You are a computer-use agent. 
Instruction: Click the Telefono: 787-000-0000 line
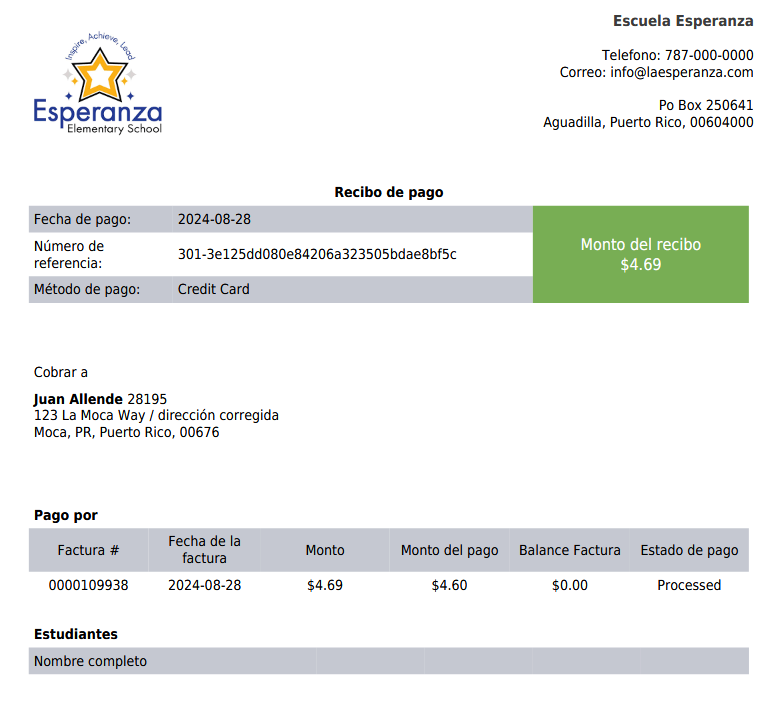click(x=677, y=55)
